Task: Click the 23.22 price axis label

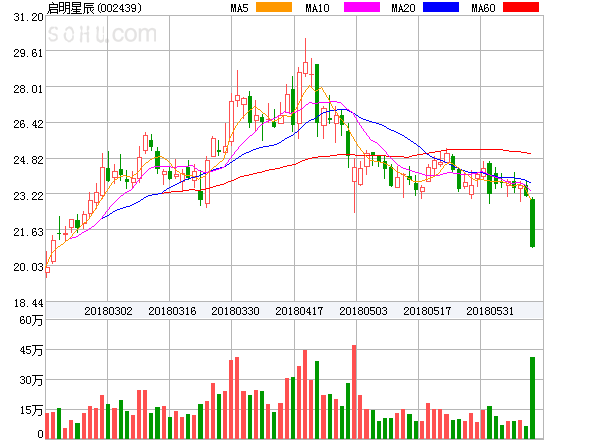Action: pos(28,196)
